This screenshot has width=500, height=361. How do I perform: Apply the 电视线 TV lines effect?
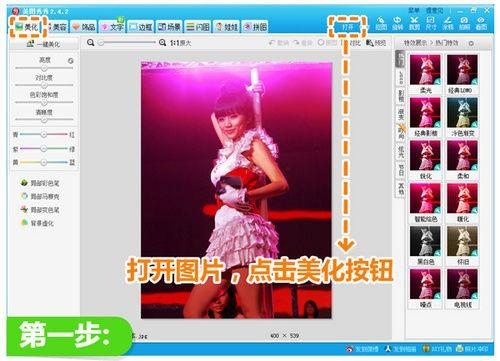[x=462, y=284]
